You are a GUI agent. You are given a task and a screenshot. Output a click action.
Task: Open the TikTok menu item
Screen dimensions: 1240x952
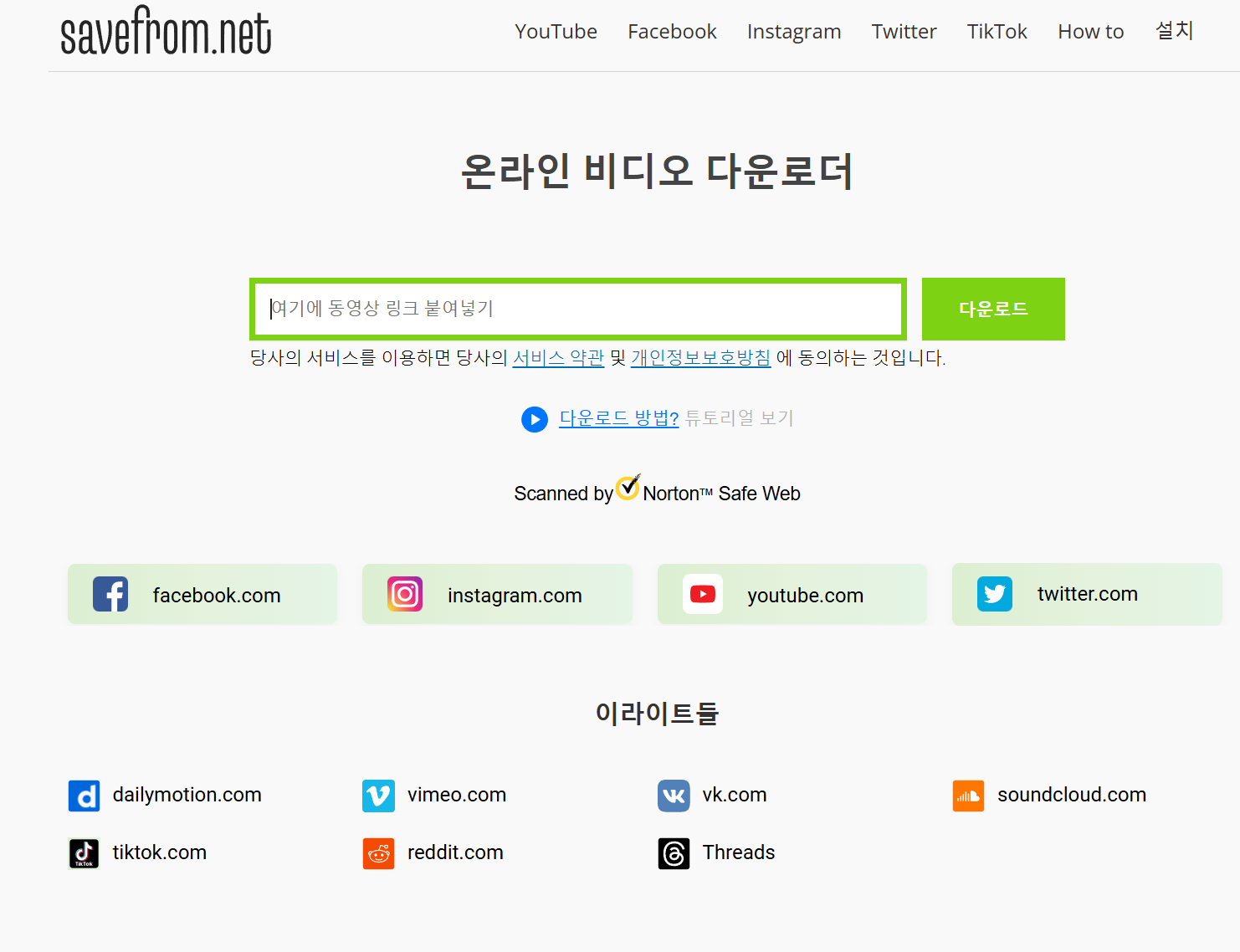(997, 31)
